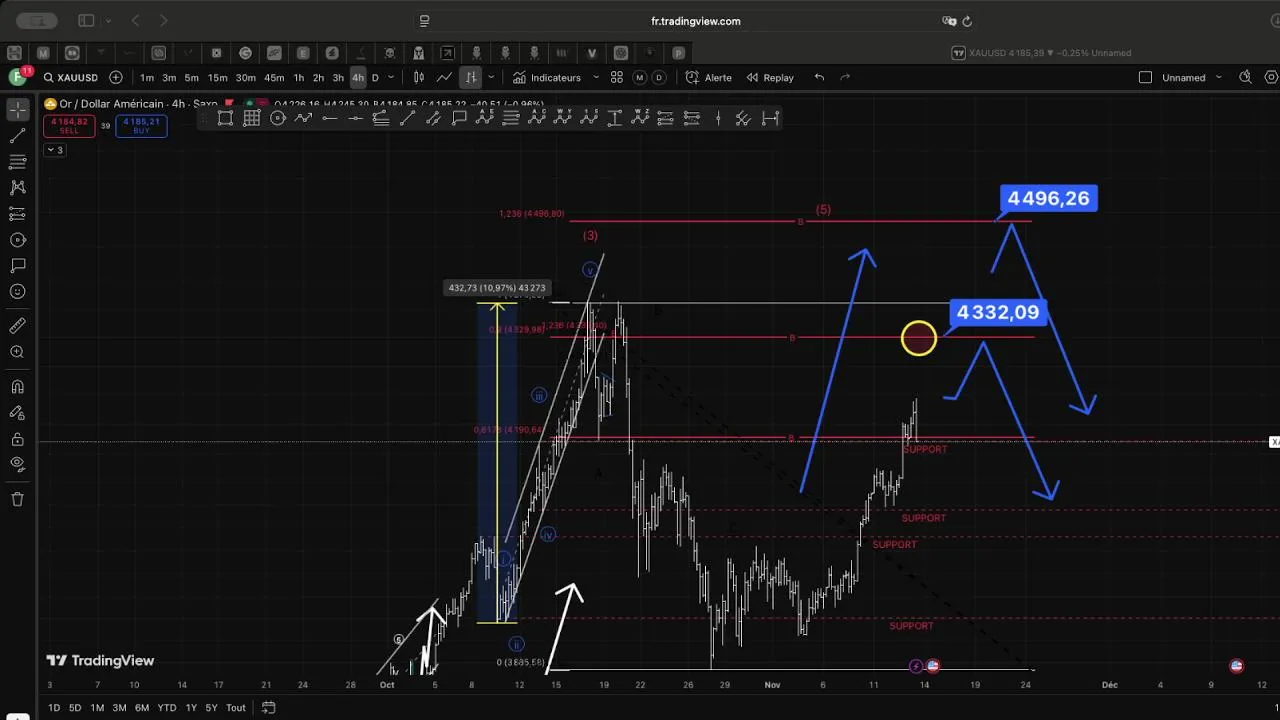
Task: Select the 1D date range tab
Action: (x=54, y=708)
